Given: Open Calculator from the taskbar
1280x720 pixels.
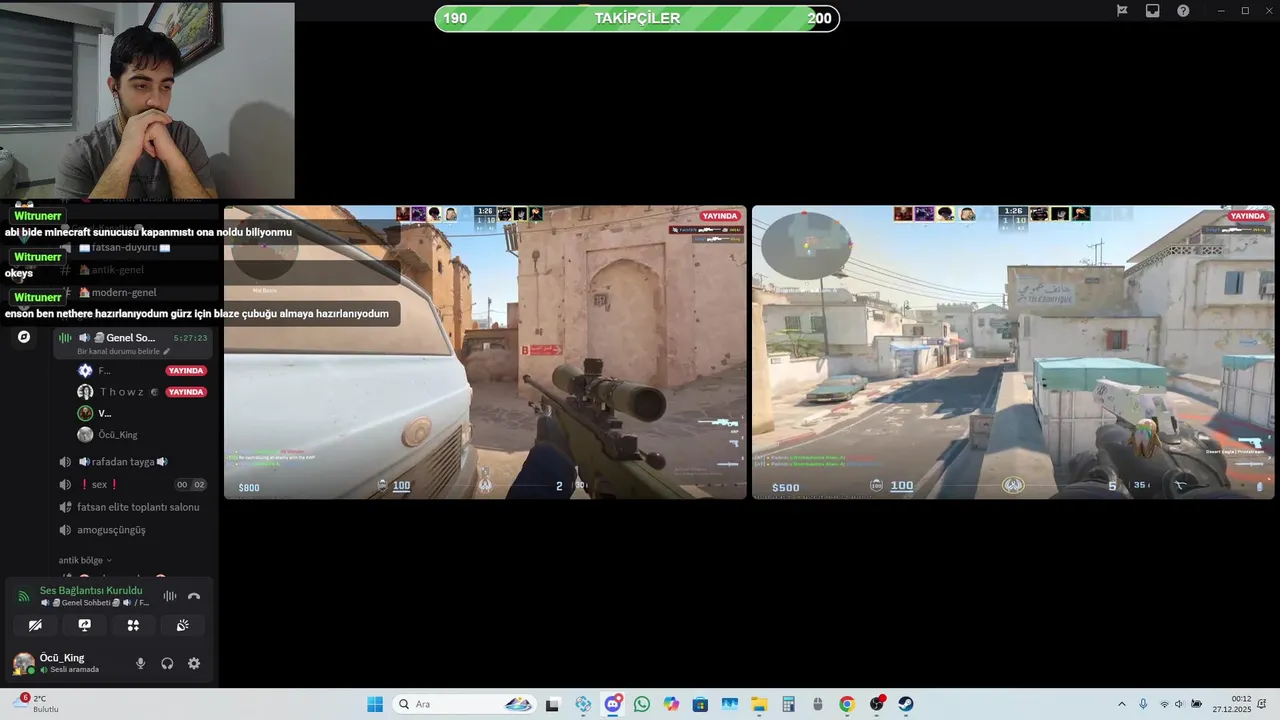Looking at the screenshot, I should click(788, 704).
